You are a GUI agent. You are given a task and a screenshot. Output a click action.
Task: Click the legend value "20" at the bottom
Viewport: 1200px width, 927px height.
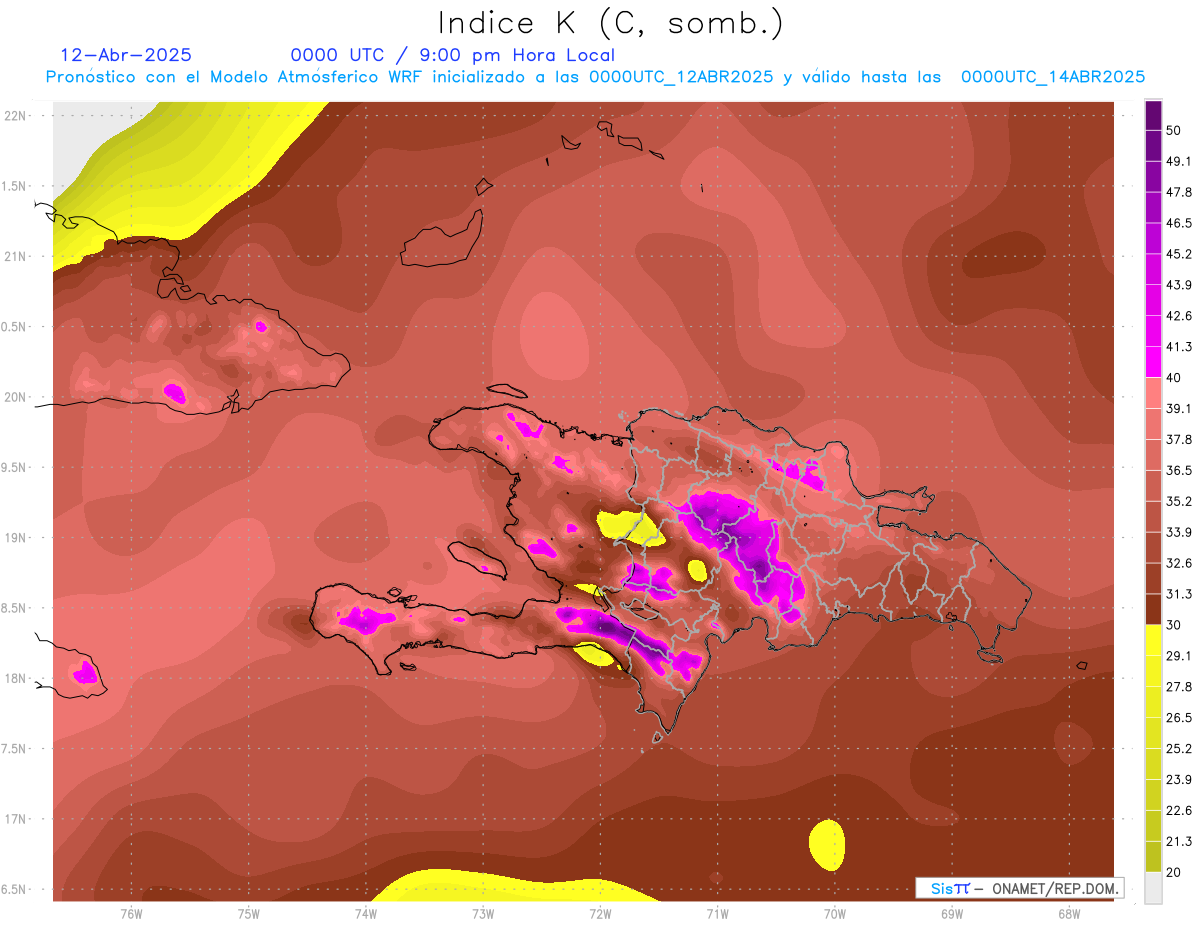click(x=1175, y=872)
